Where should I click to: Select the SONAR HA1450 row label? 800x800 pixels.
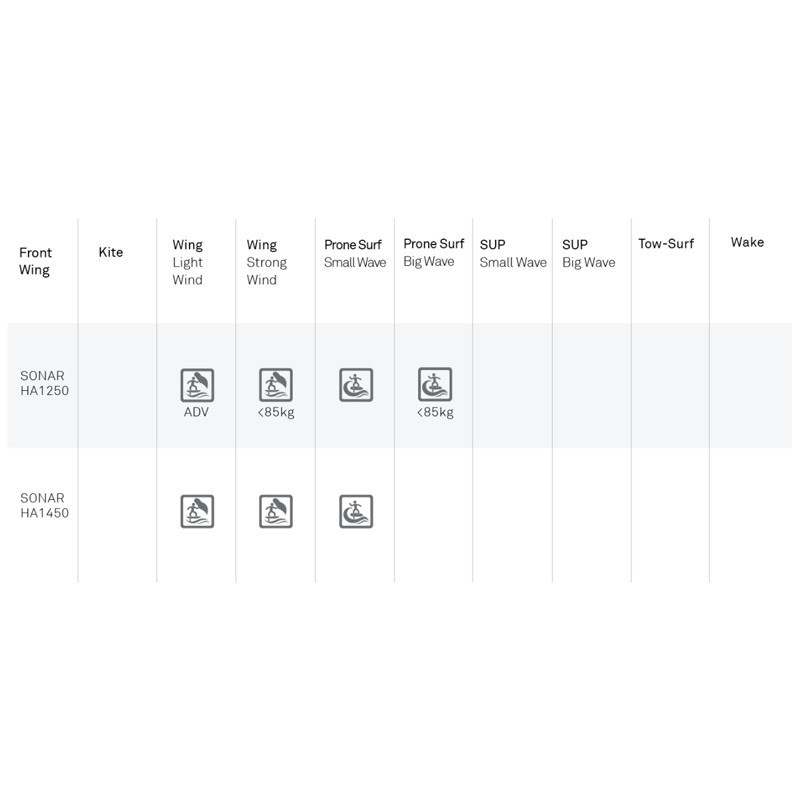click(x=42, y=505)
